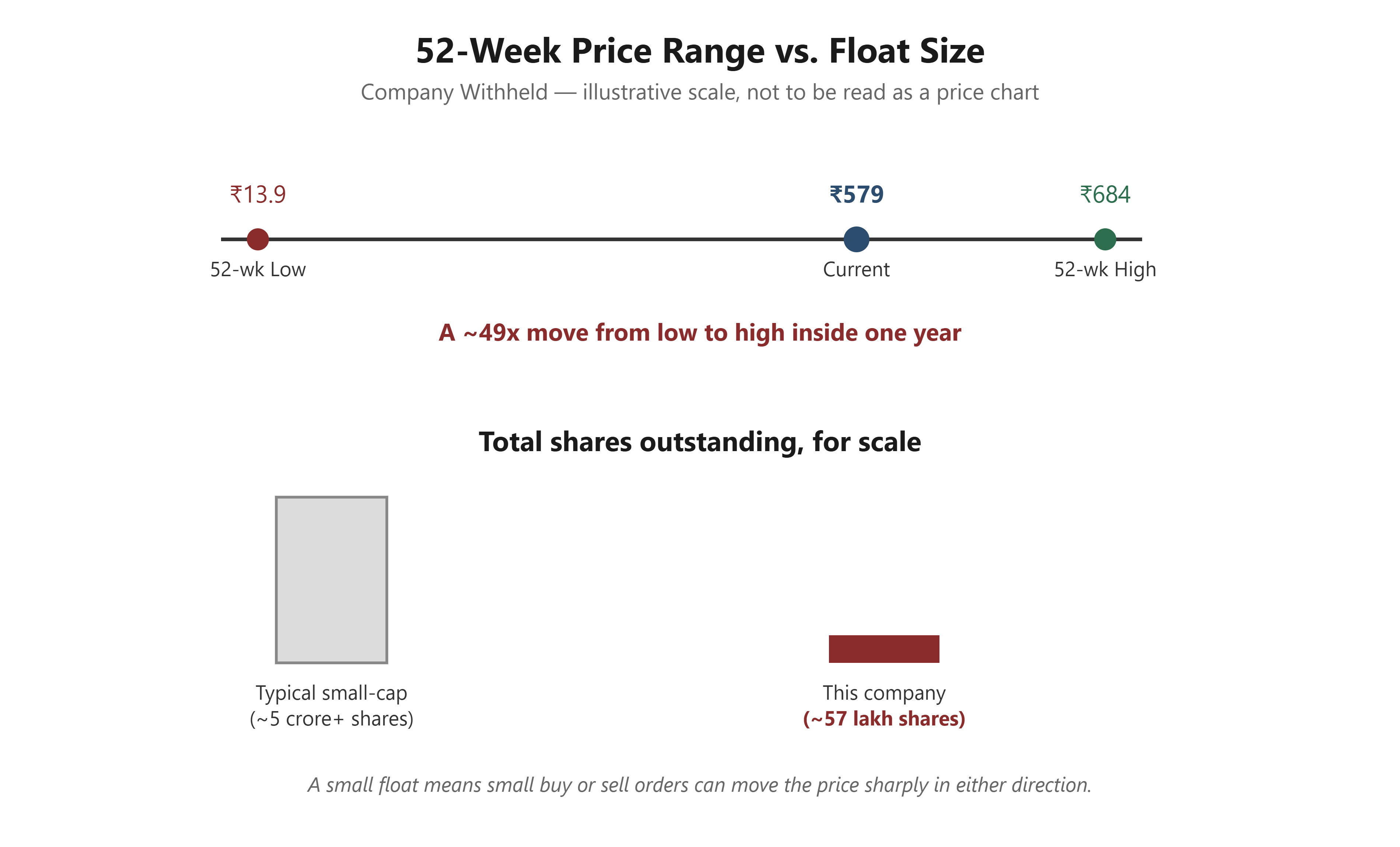Click the blue Current price marker dot
The image size is (1400, 847).
coord(856,239)
